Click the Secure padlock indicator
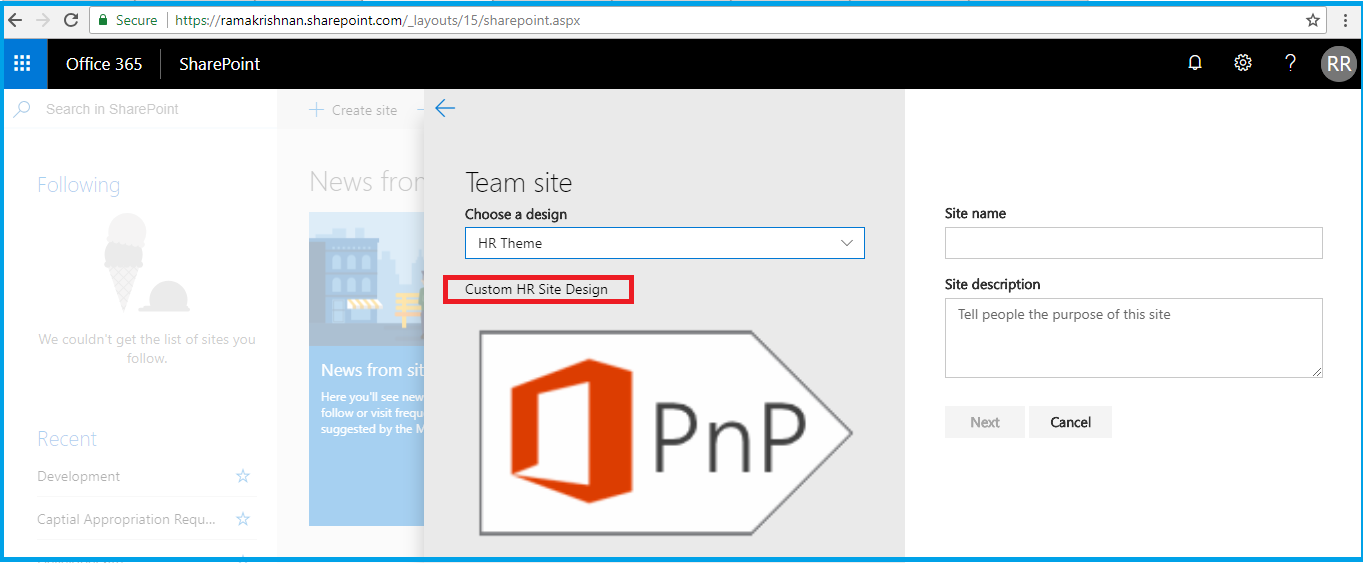 [x=127, y=20]
